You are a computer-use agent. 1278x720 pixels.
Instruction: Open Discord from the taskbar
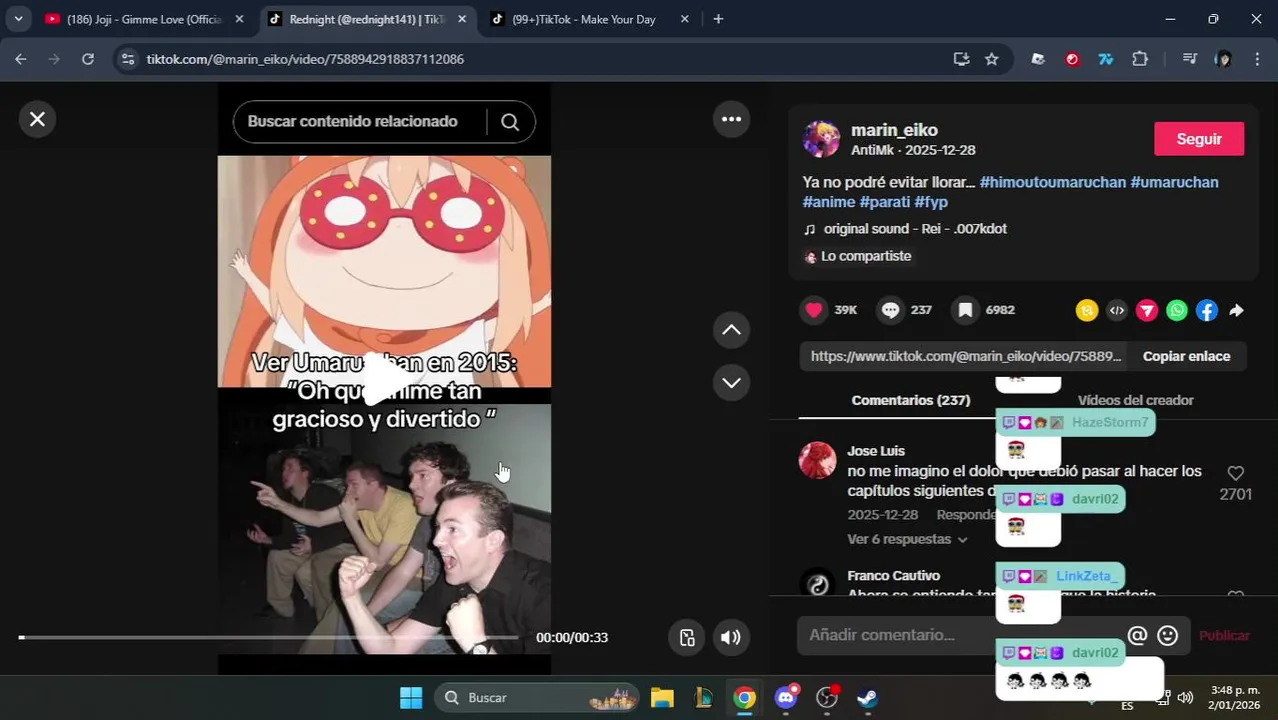(786, 698)
